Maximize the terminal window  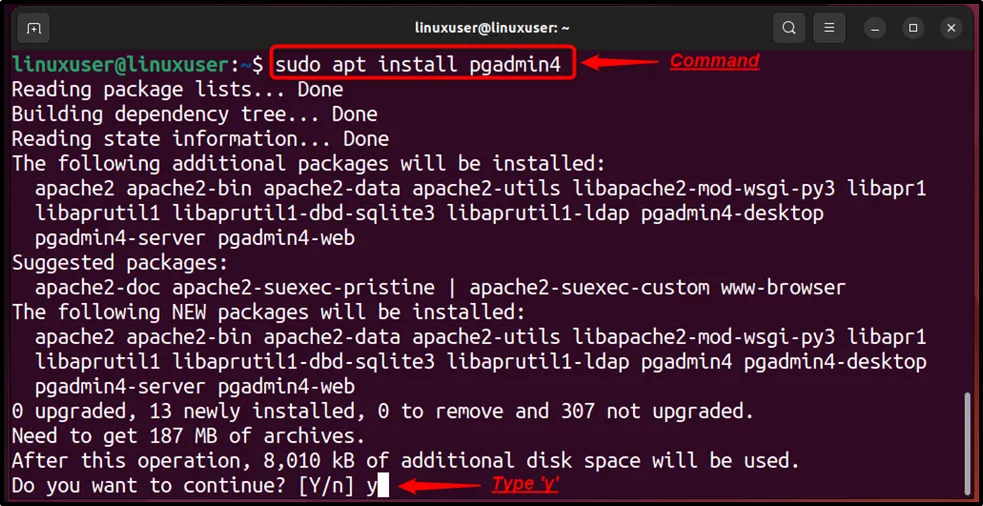tap(913, 28)
